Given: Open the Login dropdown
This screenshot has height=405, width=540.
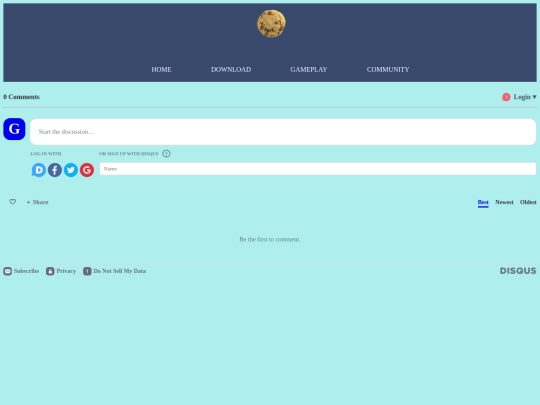Looking at the screenshot, I should (x=525, y=97).
